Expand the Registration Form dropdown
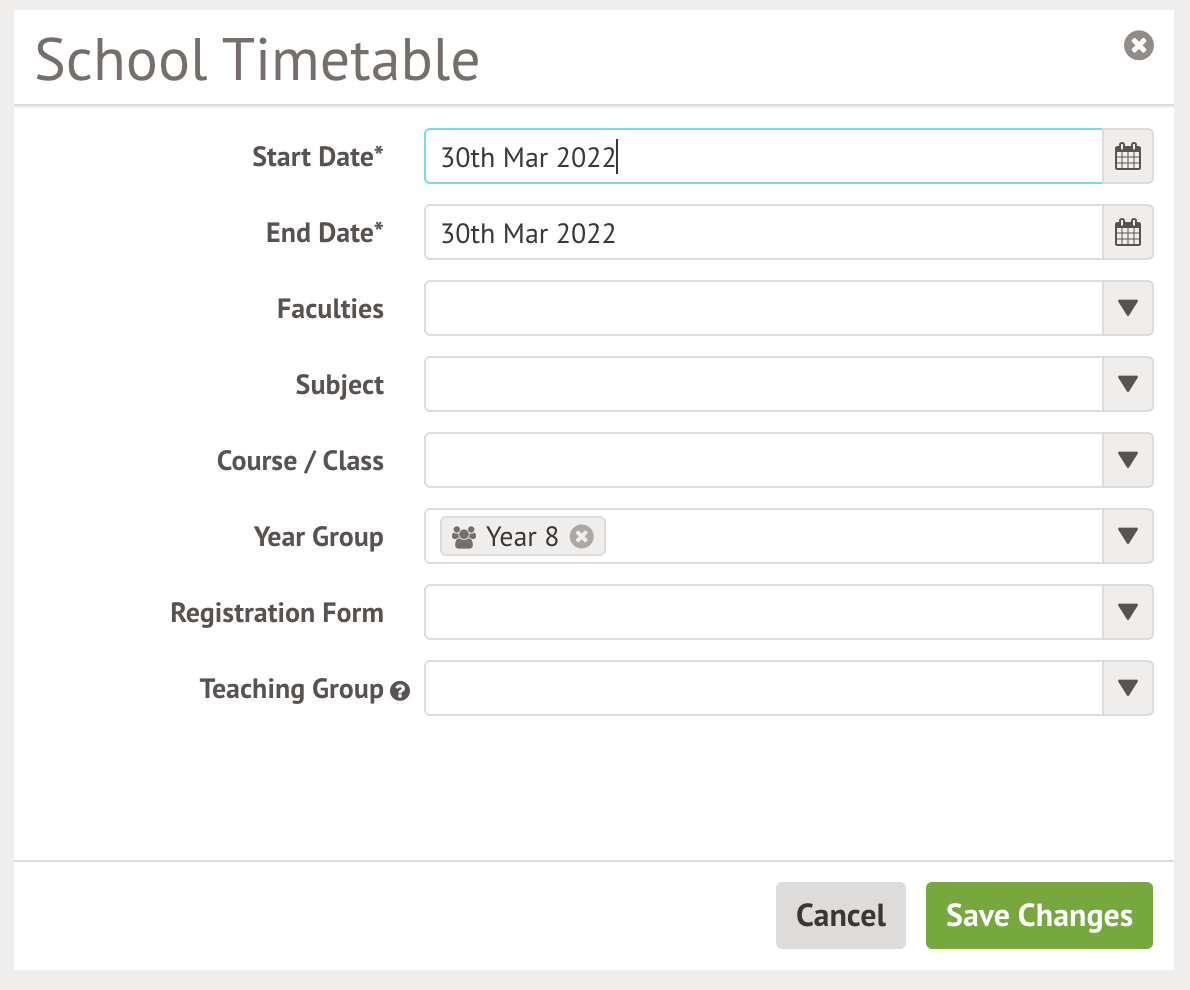Image resolution: width=1190 pixels, height=990 pixels. [1128, 612]
